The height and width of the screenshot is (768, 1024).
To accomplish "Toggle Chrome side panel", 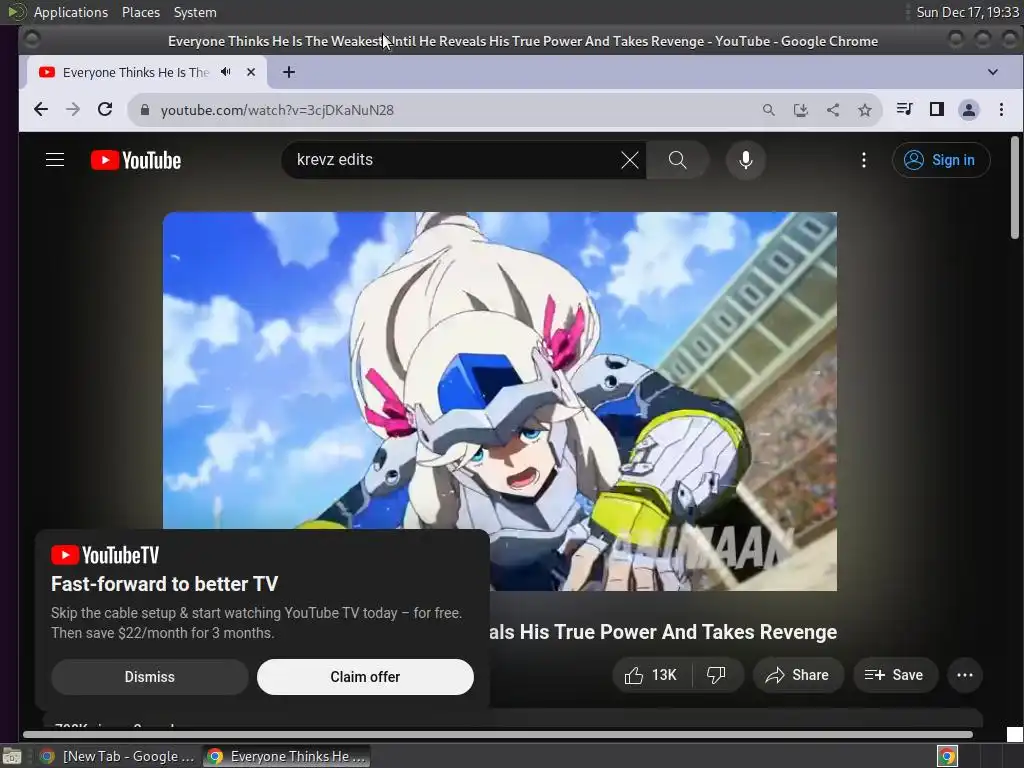I will [936, 109].
